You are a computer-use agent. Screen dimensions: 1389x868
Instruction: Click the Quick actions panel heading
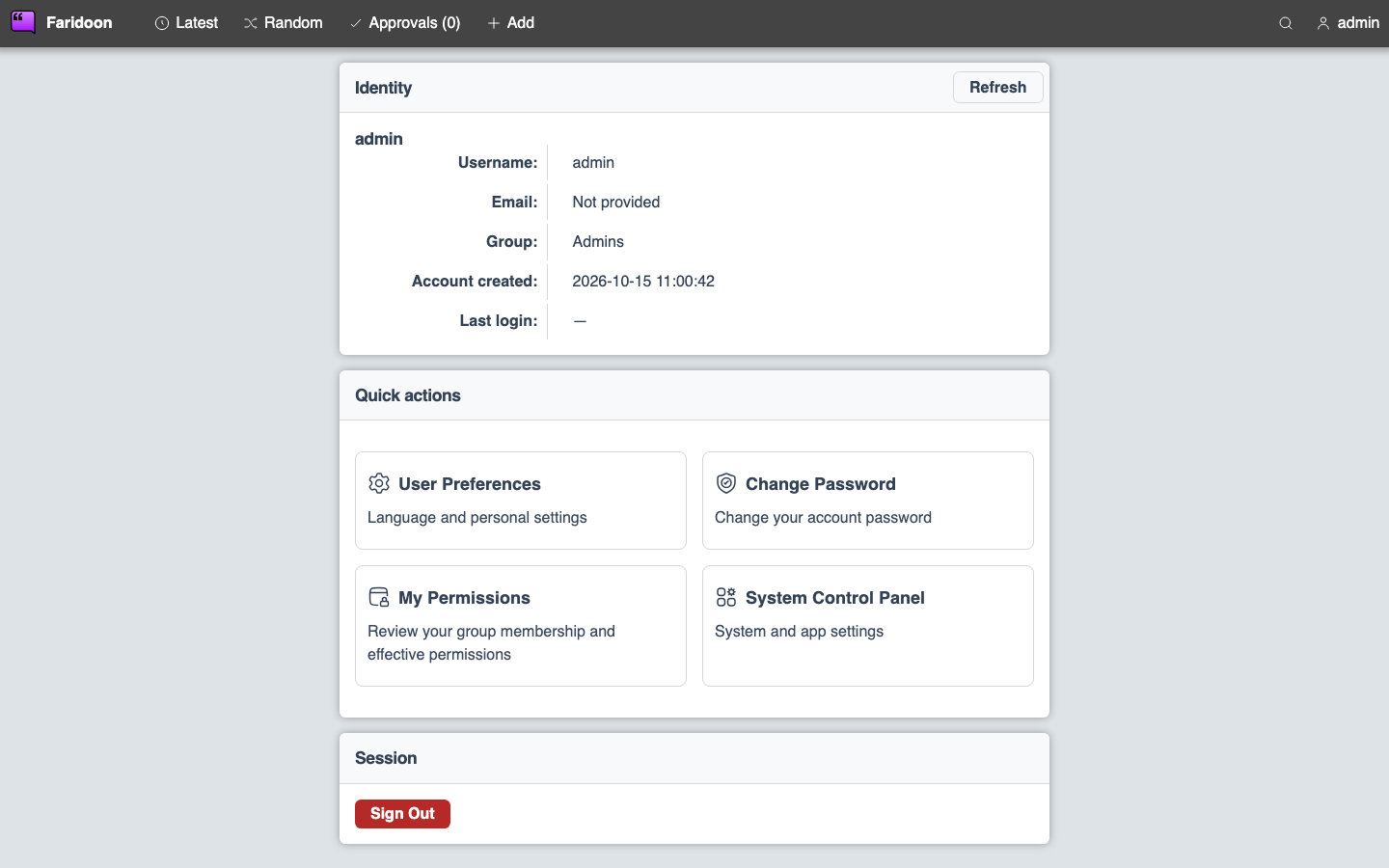pyautogui.click(x=407, y=395)
